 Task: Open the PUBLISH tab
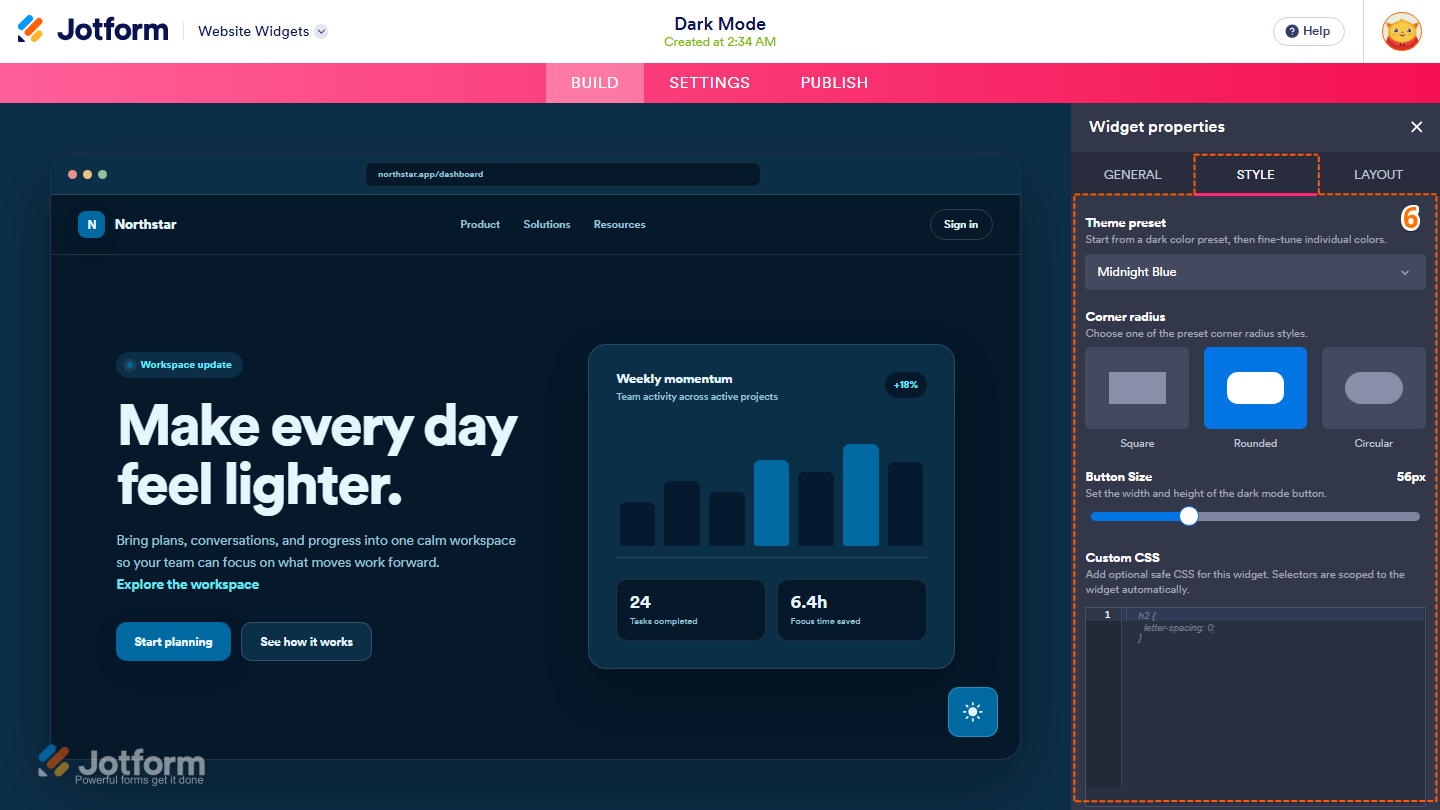pyautogui.click(x=834, y=83)
